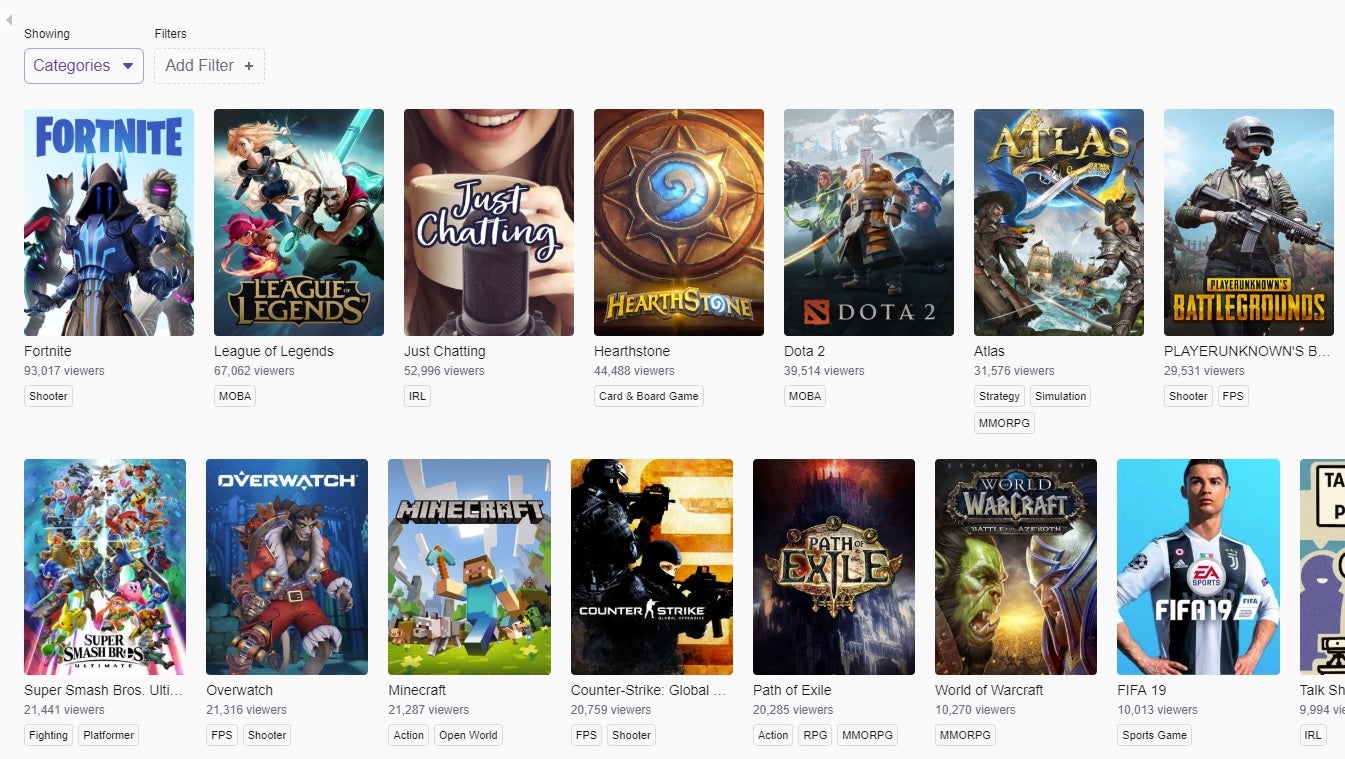Viewport: 1345px width, 759px height.
Task: Select the IRL tag under Talk Shows
Action: point(1313,735)
